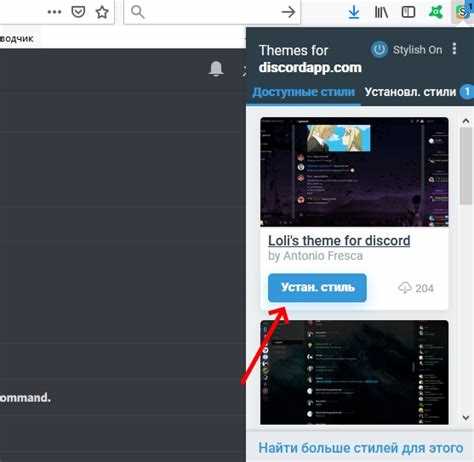The image size is (474, 462).
Task: Switch to the Установл. стили tab
Action: (410, 92)
